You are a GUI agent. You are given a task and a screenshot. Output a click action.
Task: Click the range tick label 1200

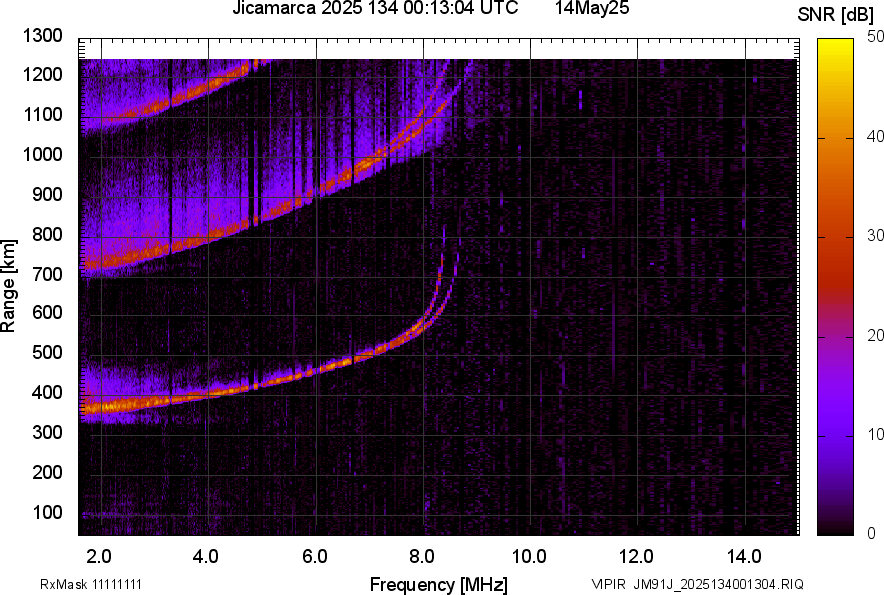tap(42, 74)
